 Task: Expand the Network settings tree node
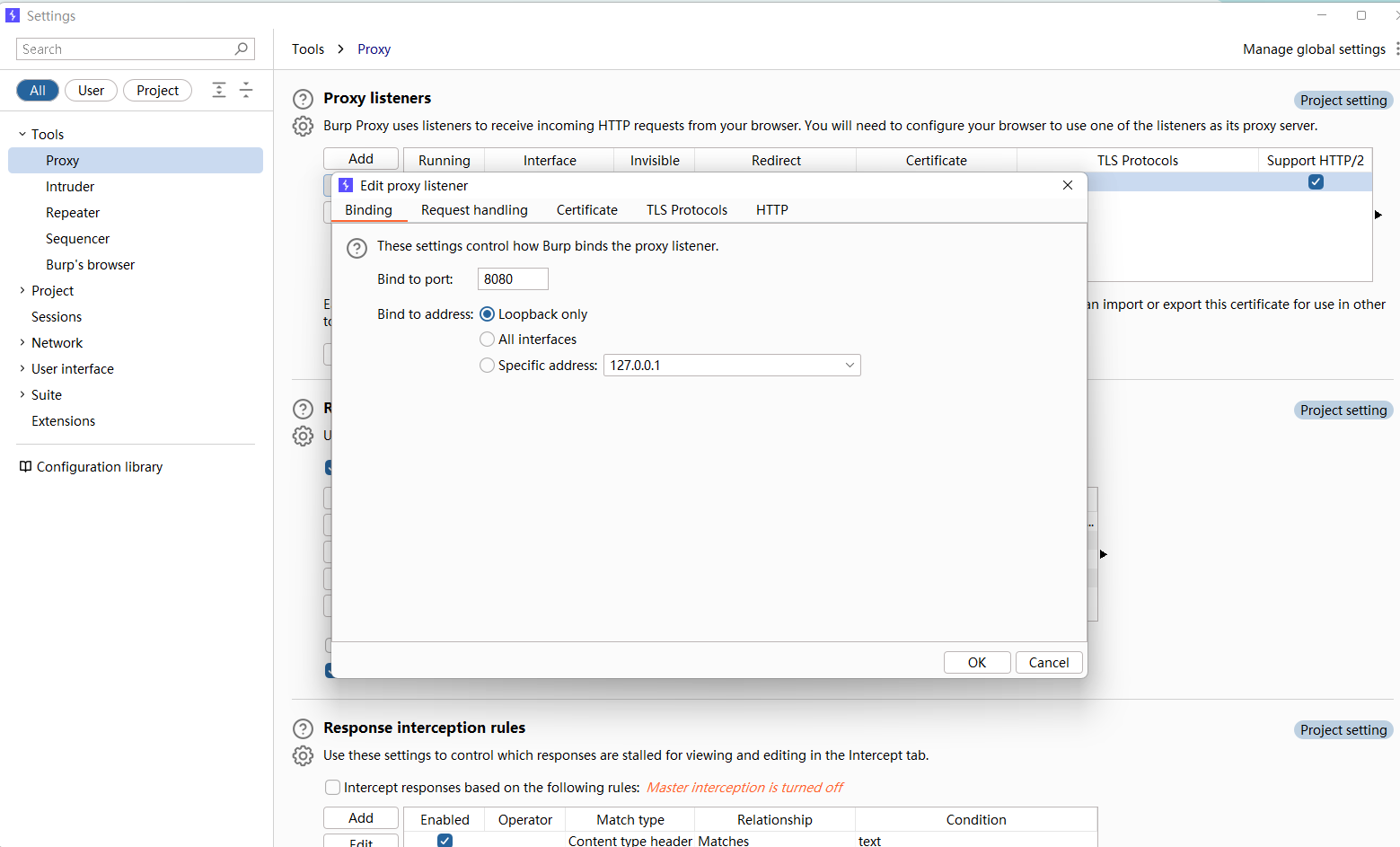pyautogui.click(x=22, y=343)
